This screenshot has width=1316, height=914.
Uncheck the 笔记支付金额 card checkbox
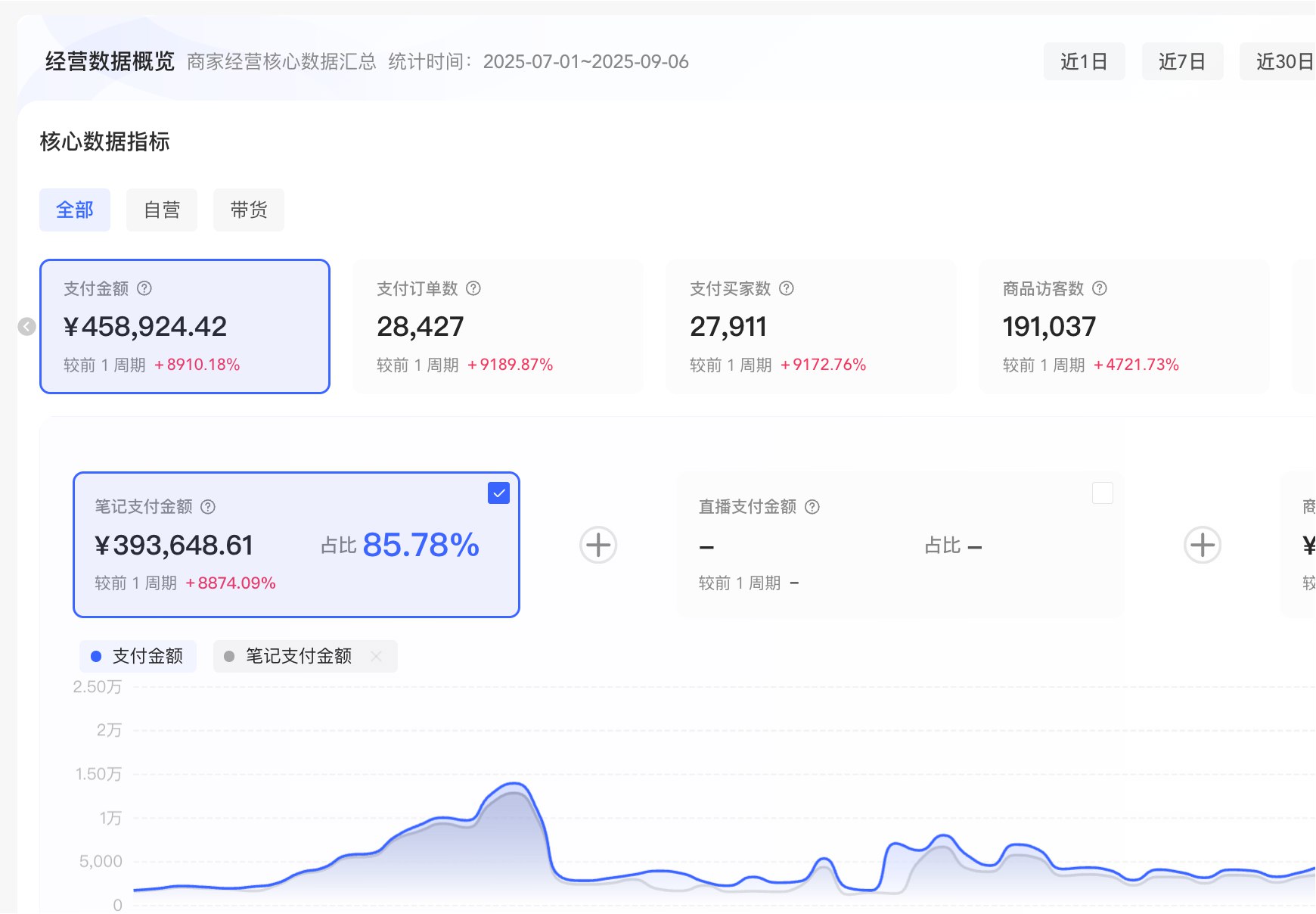point(498,493)
